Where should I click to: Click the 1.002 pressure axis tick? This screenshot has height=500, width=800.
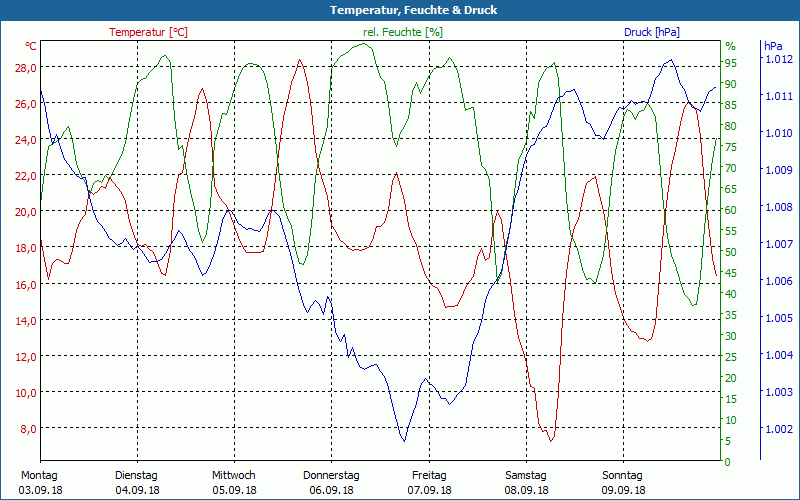[778, 429]
